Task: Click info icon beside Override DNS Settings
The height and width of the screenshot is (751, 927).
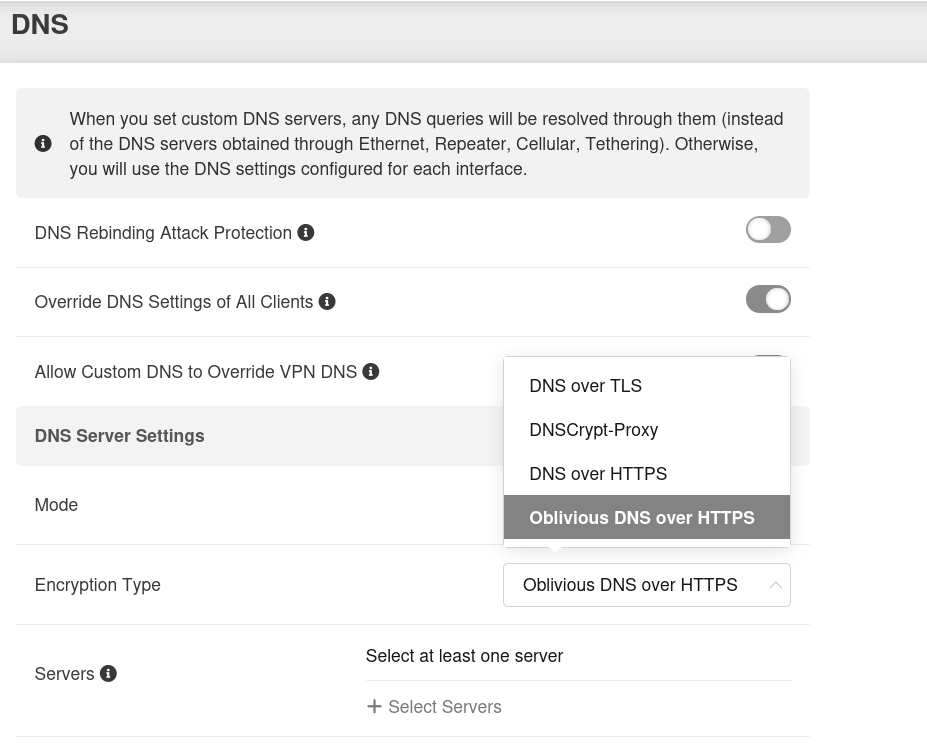Action: click(327, 302)
